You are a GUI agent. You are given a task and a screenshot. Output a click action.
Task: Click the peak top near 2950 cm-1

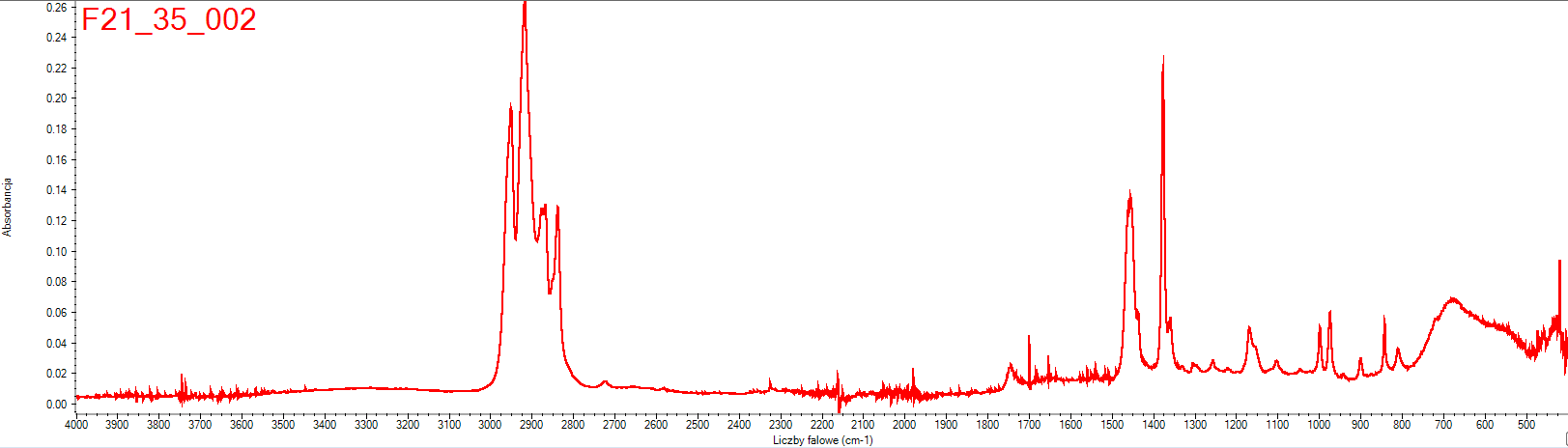point(510,105)
